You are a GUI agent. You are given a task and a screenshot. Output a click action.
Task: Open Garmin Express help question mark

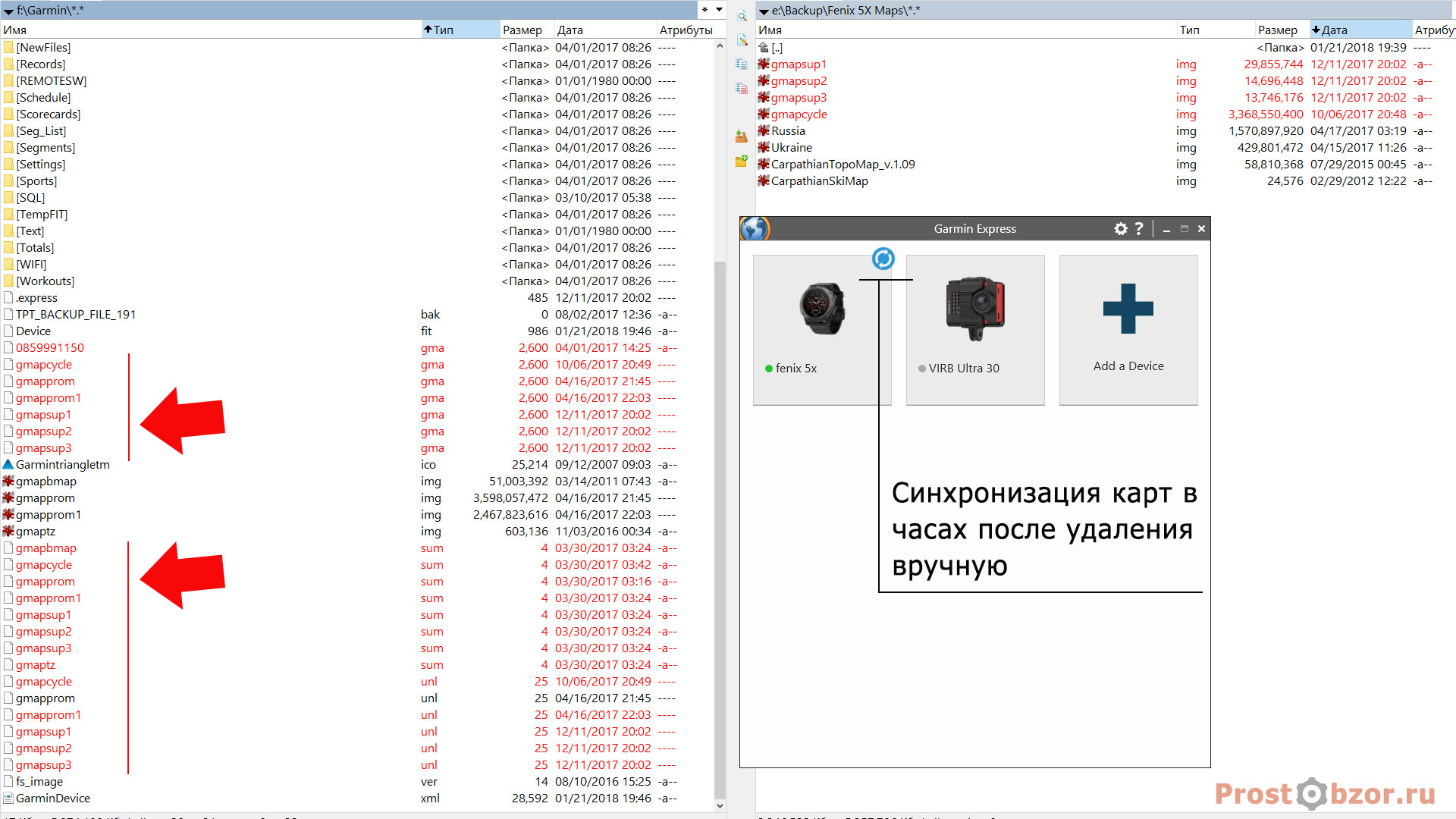point(1139,228)
